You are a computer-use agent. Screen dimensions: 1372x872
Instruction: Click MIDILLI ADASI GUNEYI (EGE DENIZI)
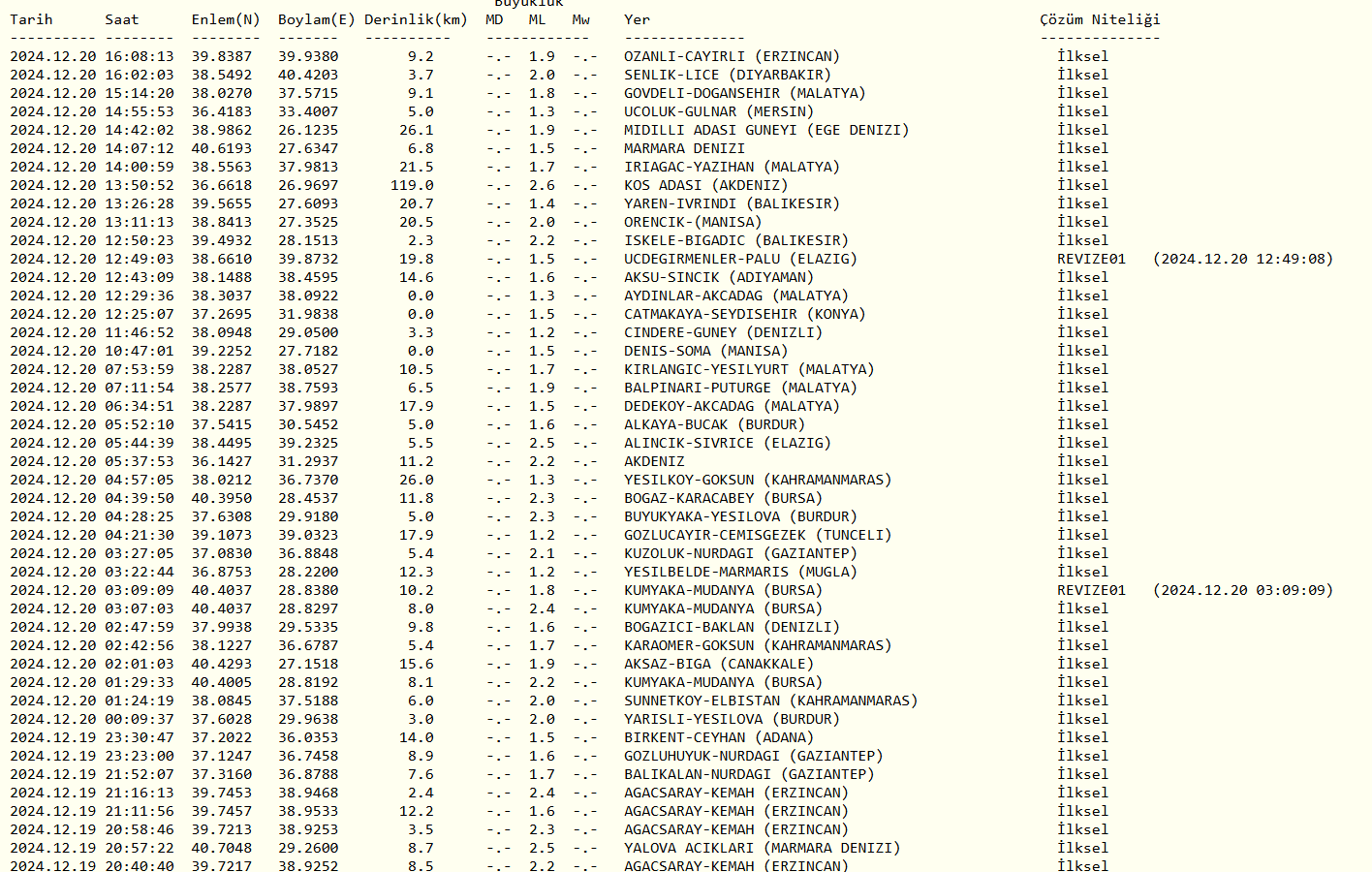(x=766, y=130)
